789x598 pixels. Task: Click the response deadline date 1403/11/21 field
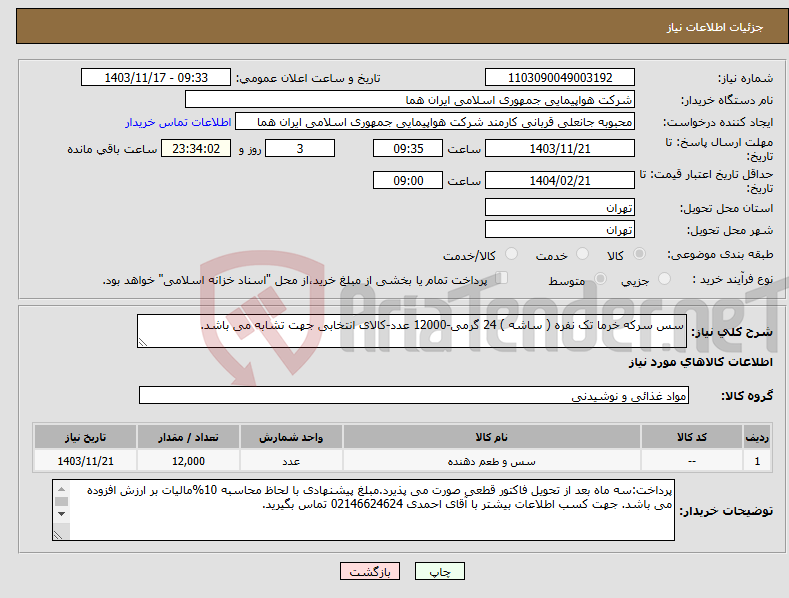[x=560, y=148]
